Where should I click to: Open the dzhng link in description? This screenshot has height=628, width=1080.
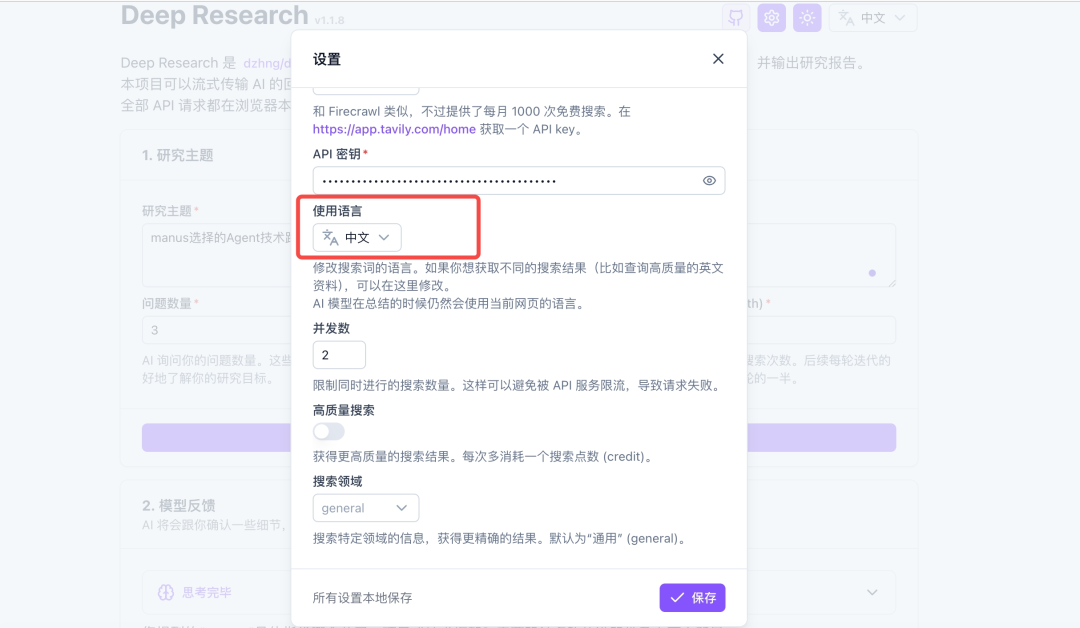tap(267, 63)
